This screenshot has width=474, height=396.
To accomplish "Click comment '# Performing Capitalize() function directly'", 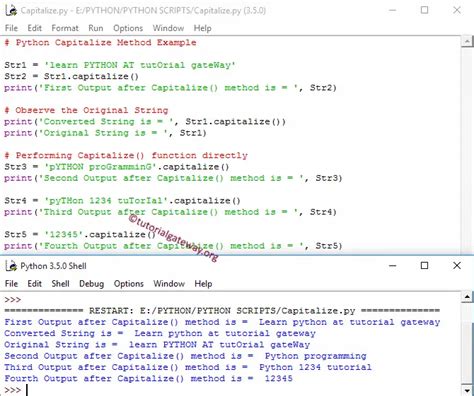I will click(126, 155).
